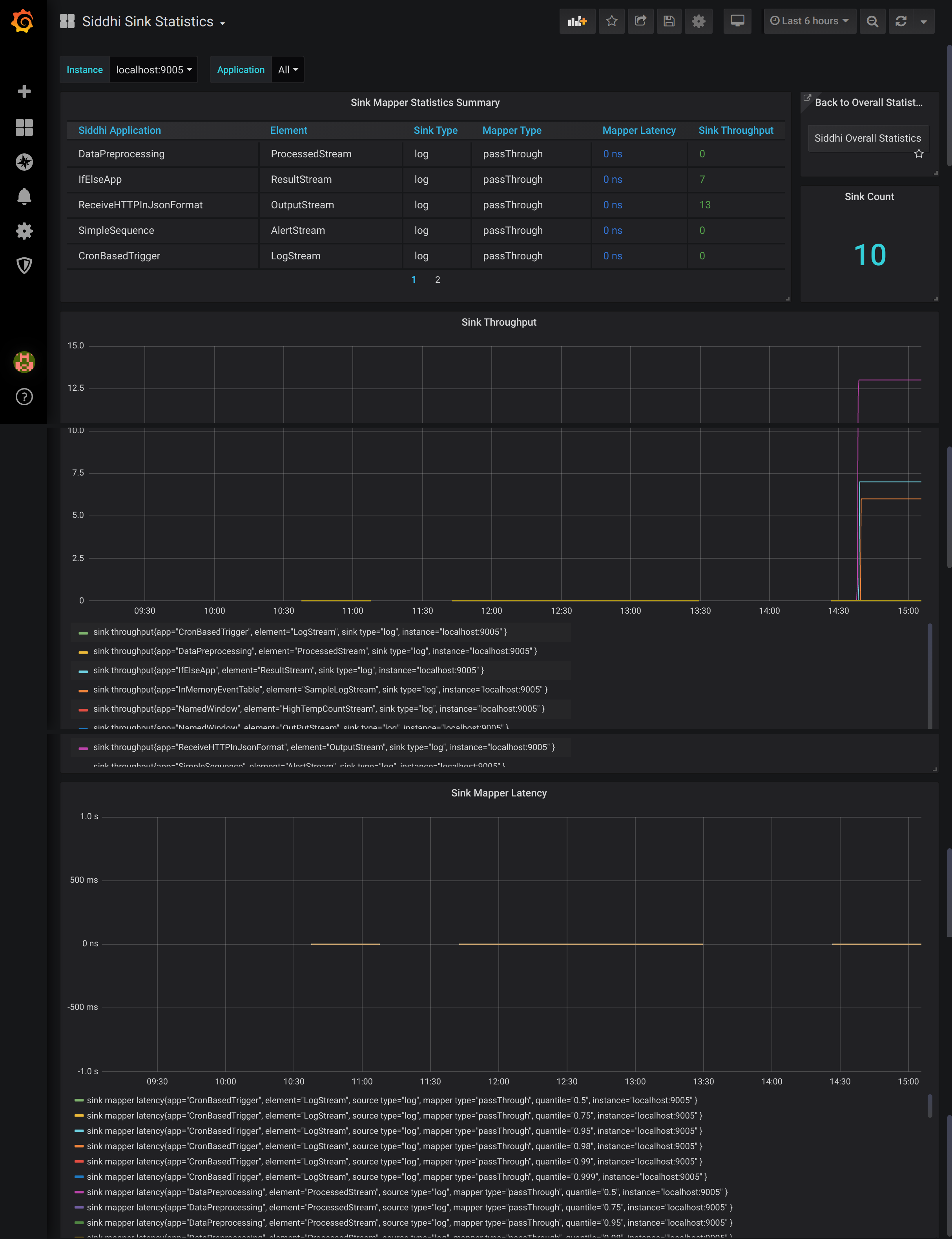Screen dimensions: 952x1239
Task: Open the refresh interval dropdown arrow
Action: [924, 22]
